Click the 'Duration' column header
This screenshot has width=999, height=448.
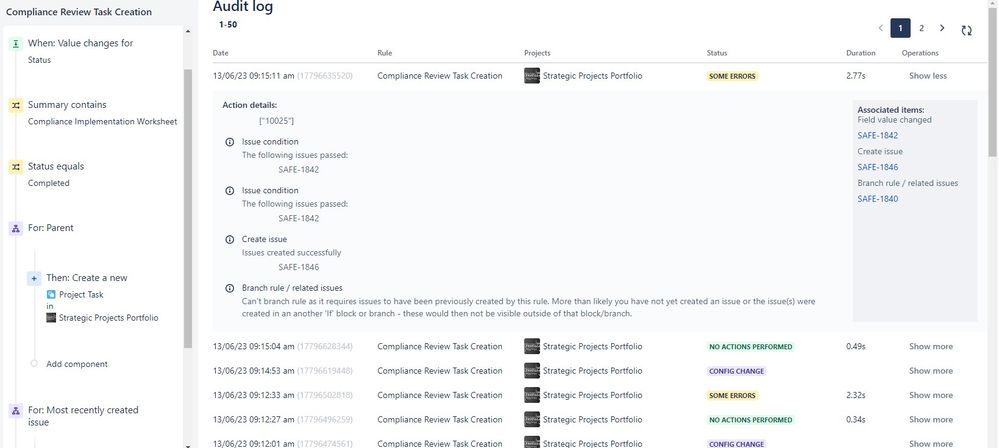pyautogui.click(x=861, y=53)
